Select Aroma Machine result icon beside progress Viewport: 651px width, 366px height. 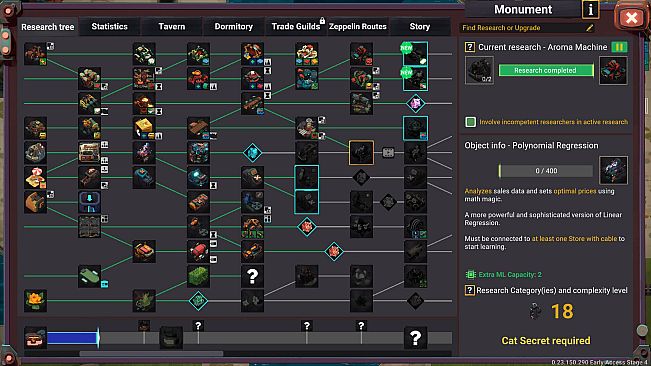tap(613, 70)
